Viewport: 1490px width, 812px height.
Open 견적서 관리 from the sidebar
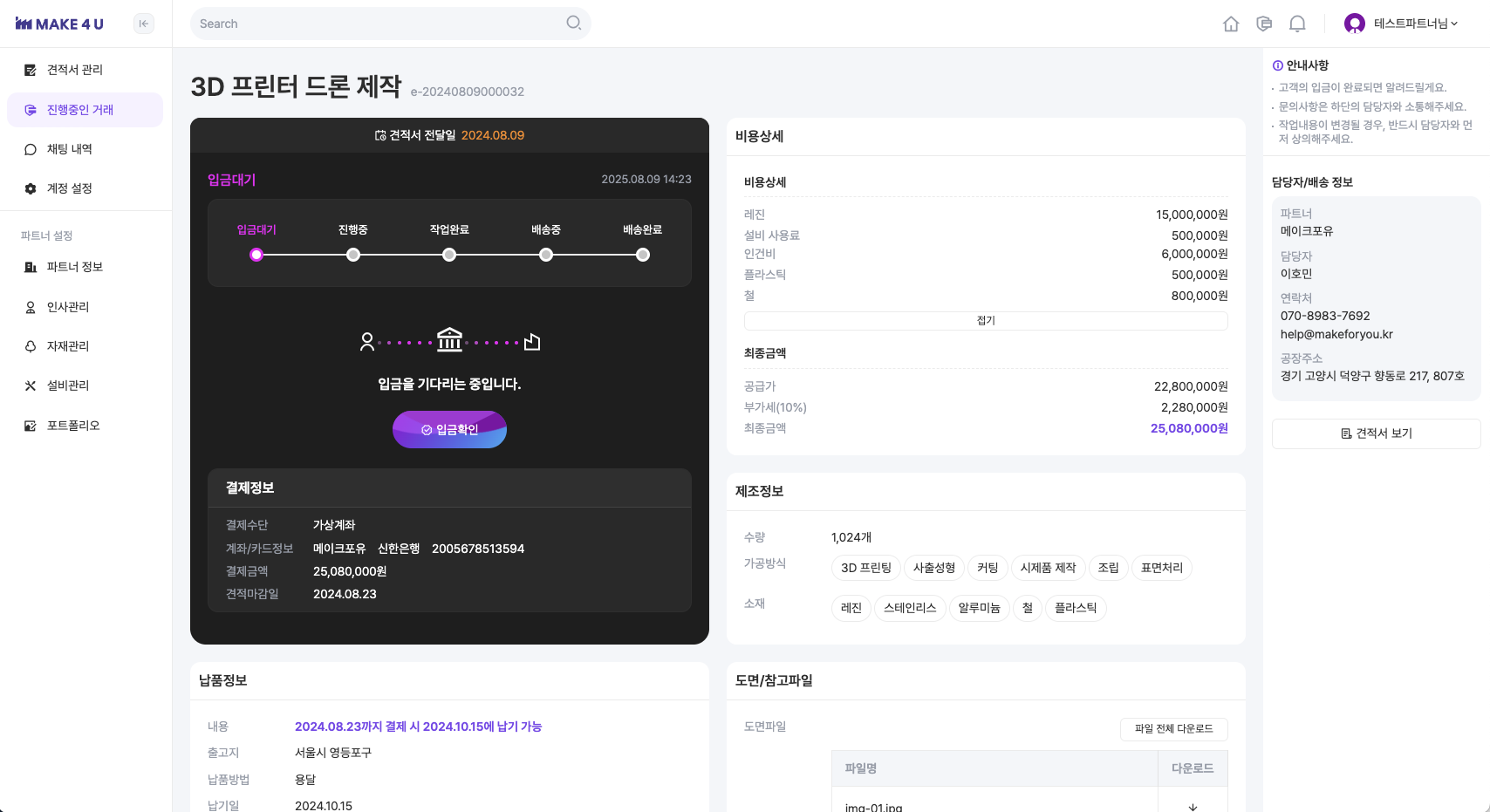coord(74,70)
